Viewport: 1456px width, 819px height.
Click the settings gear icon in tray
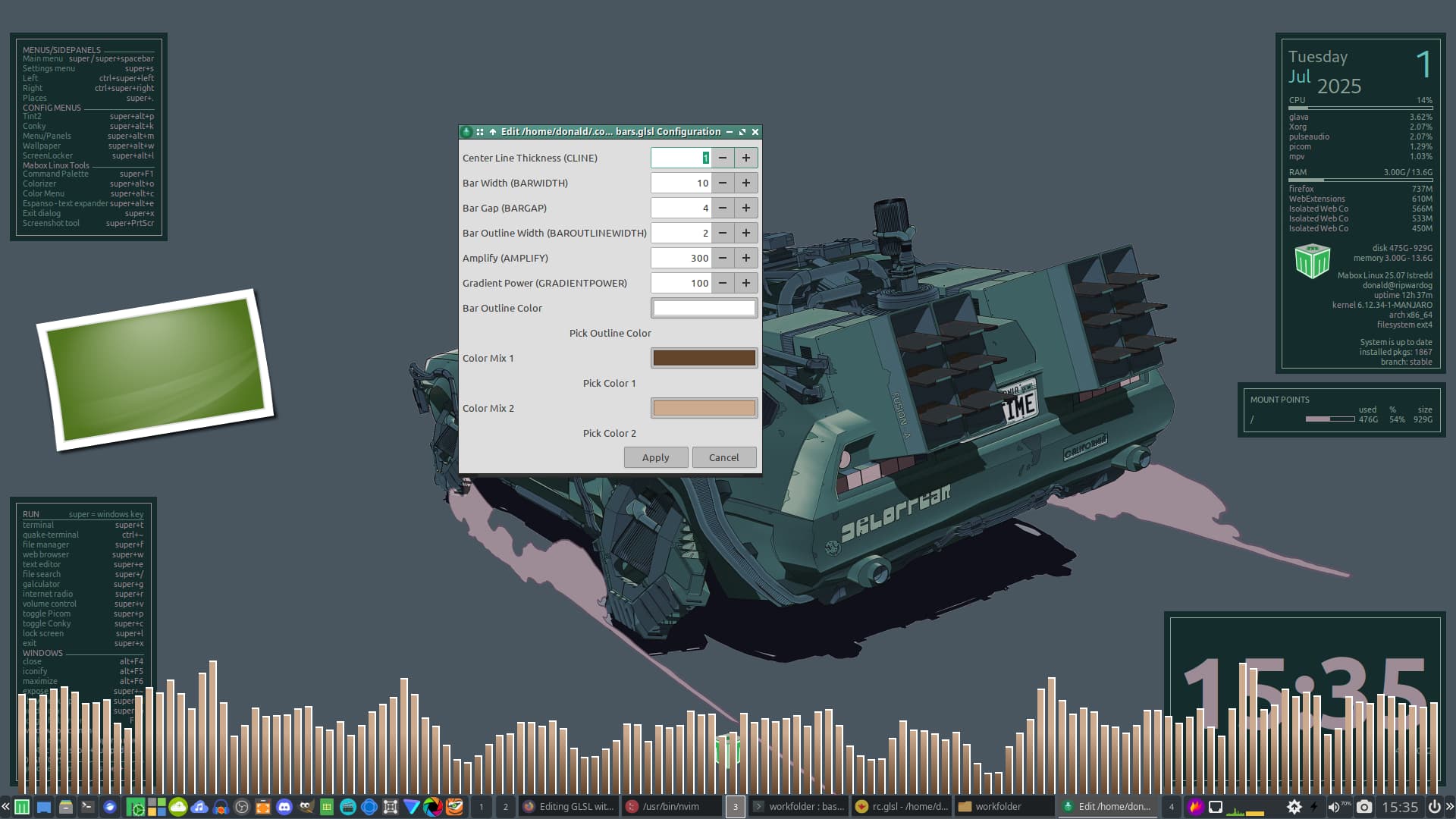click(x=1294, y=807)
